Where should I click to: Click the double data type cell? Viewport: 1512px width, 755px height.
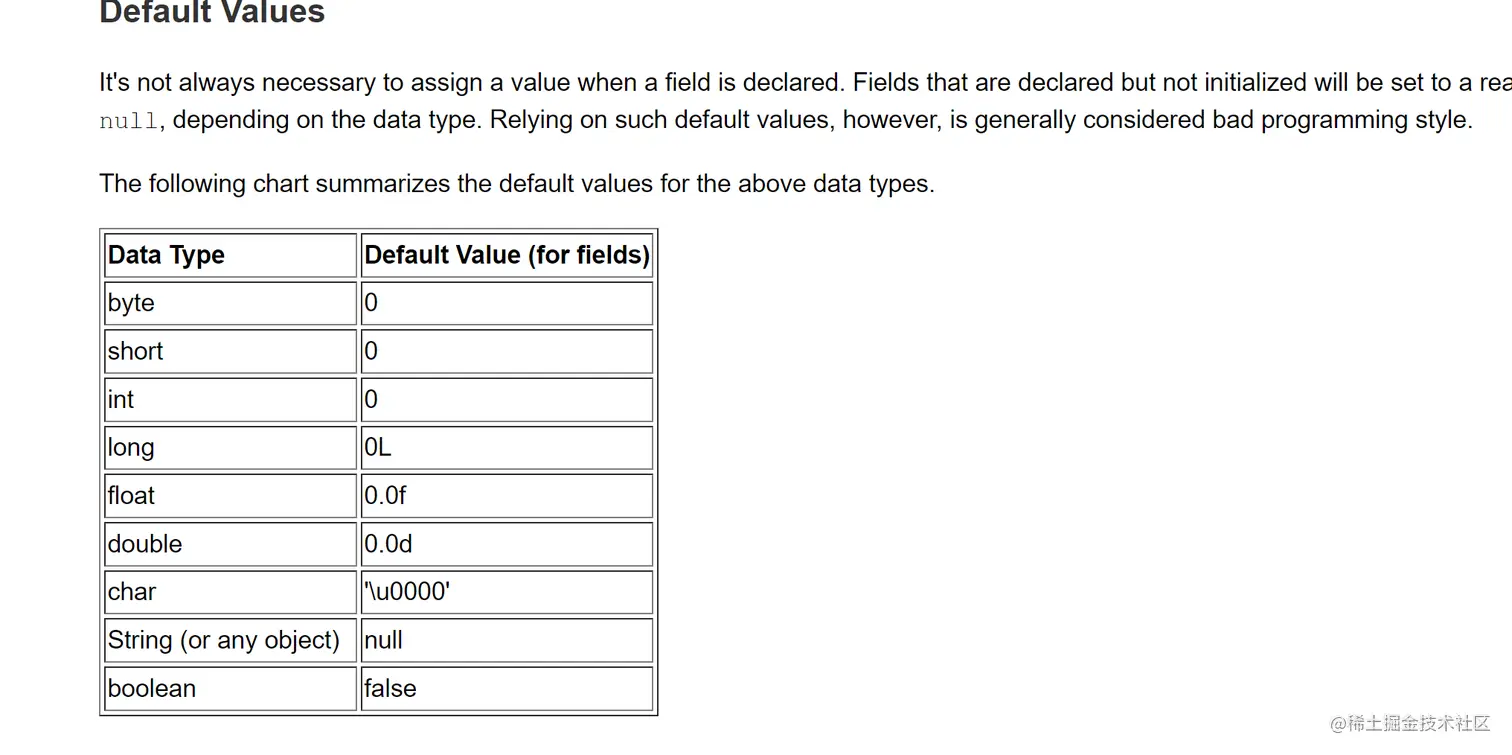tap(230, 544)
